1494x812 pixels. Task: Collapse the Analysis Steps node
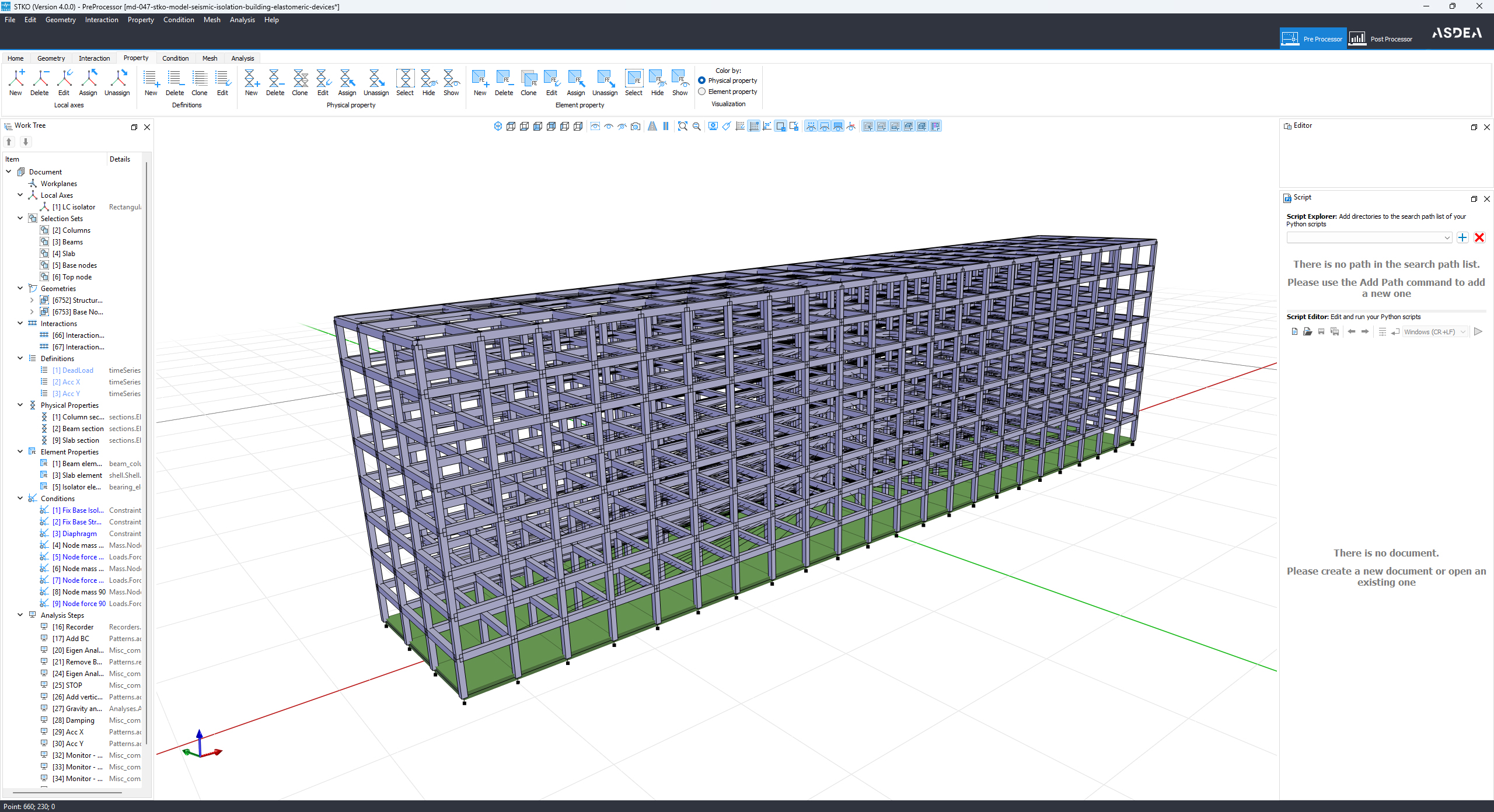(x=20, y=615)
